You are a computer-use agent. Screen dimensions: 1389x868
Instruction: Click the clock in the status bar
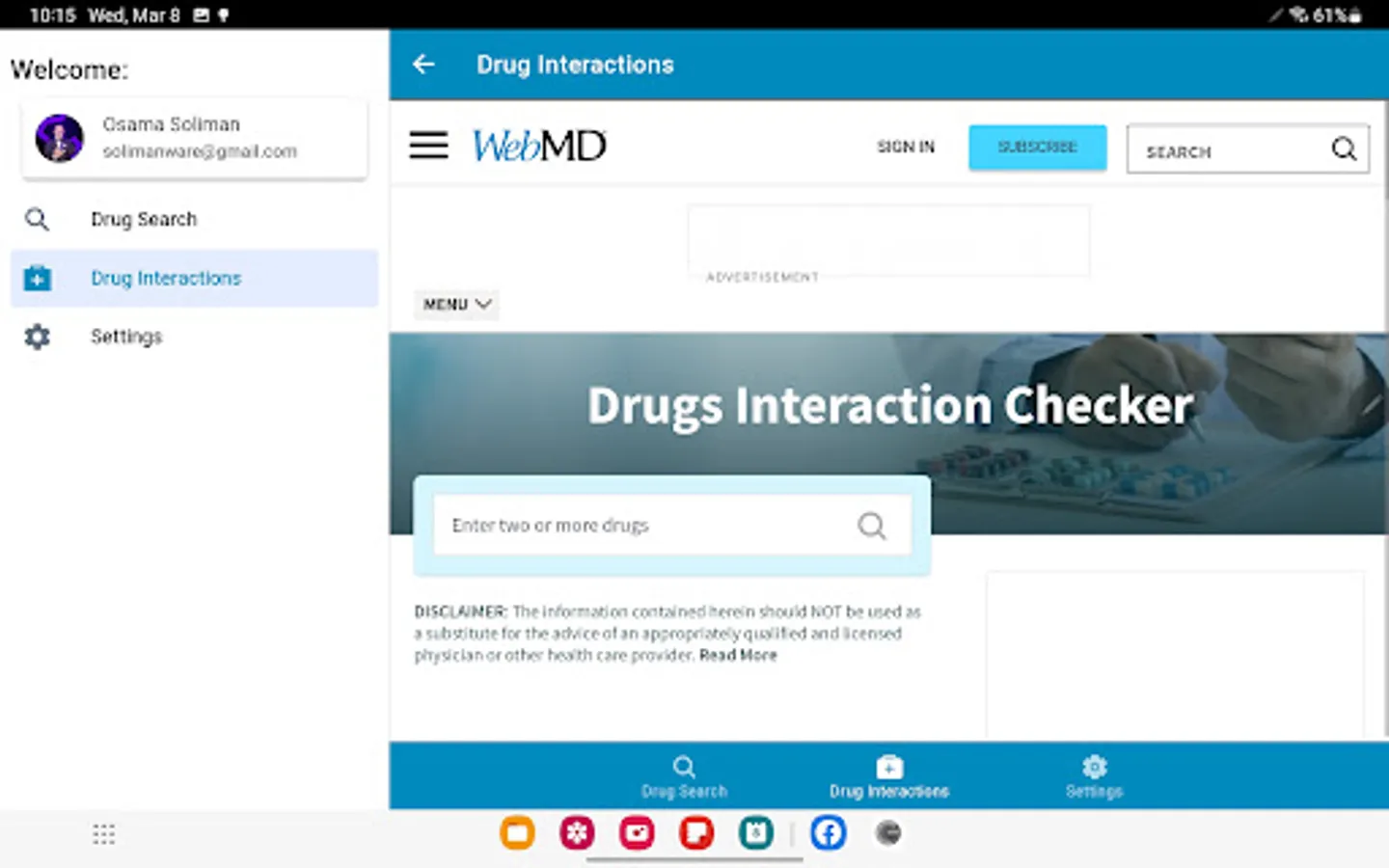[x=52, y=15]
